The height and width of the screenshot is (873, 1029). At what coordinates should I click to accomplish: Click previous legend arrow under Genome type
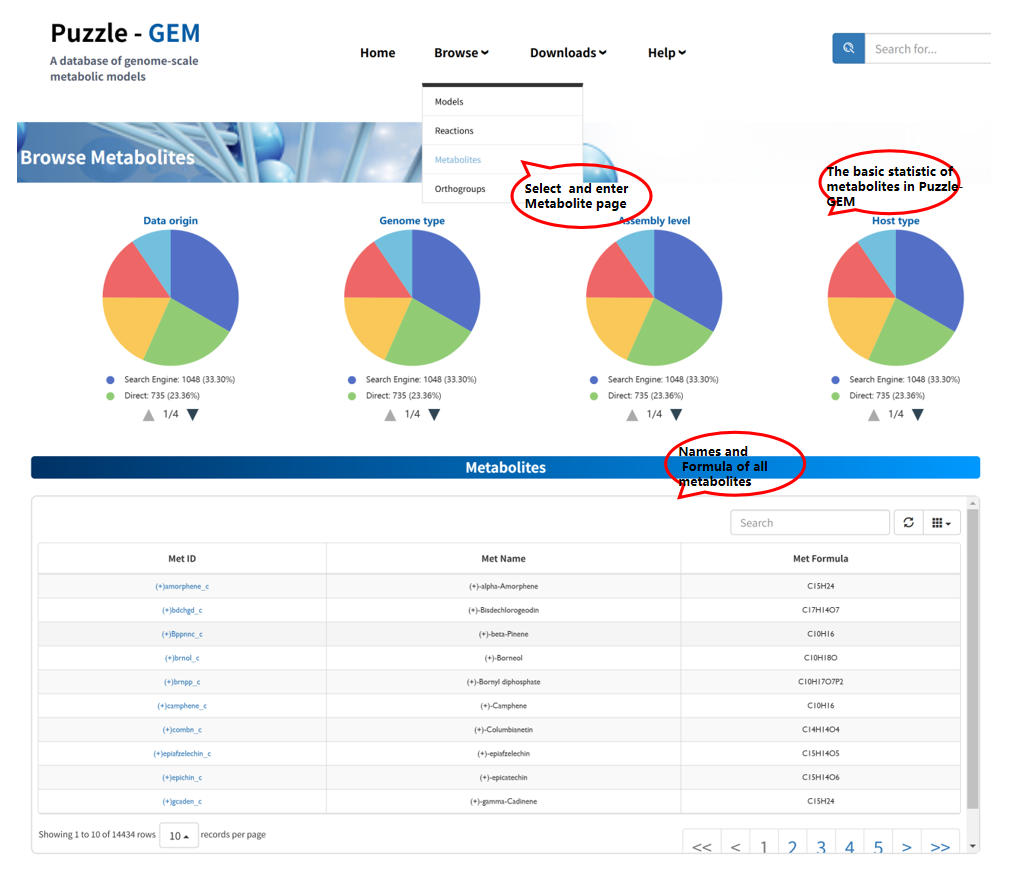(x=391, y=414)
